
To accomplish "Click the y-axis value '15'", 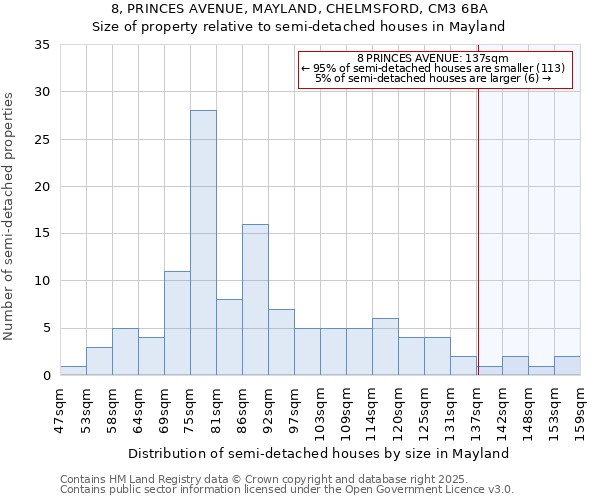I will pos(42,234).
